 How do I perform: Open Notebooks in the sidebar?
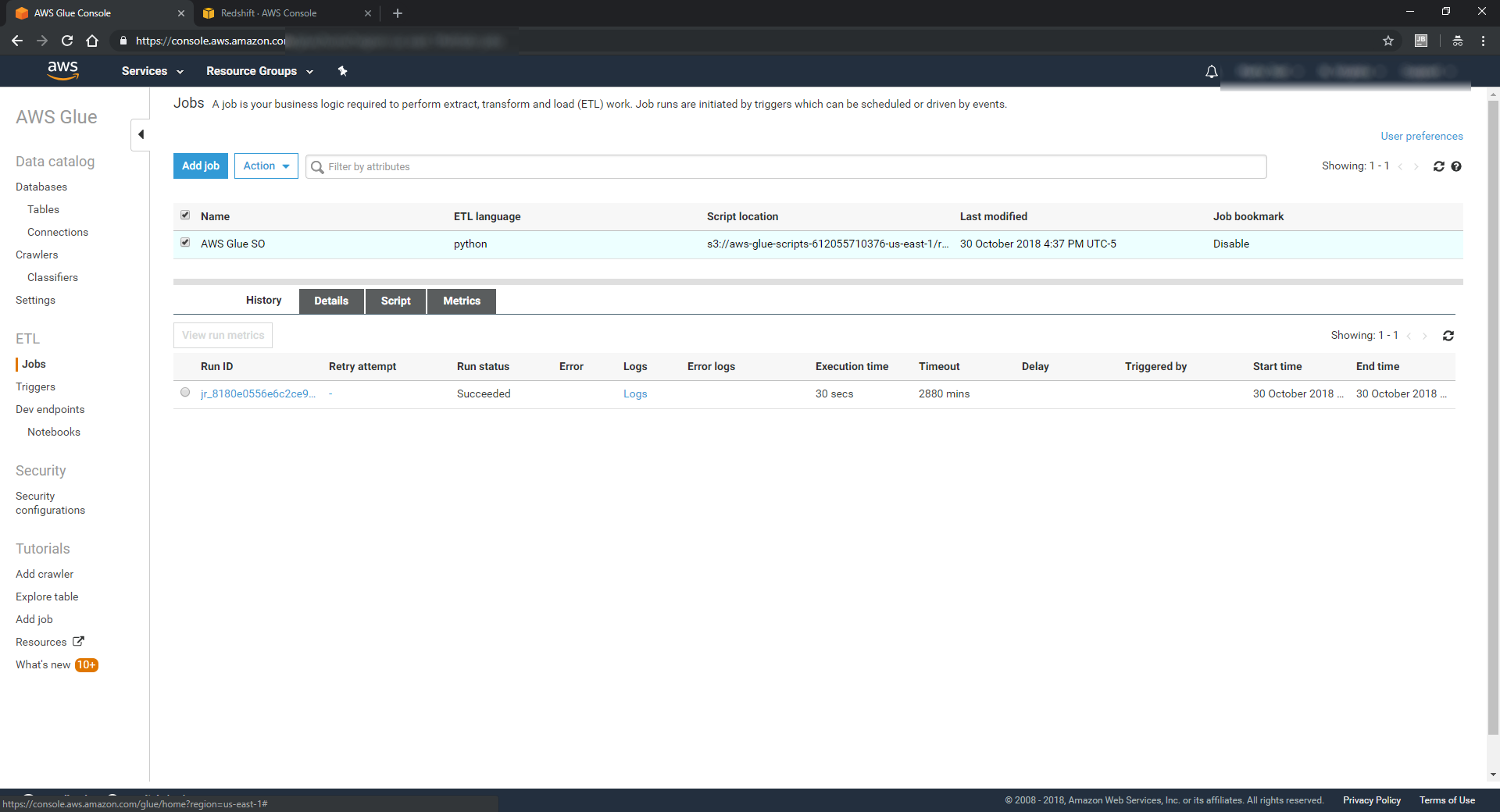click(54, 433)
